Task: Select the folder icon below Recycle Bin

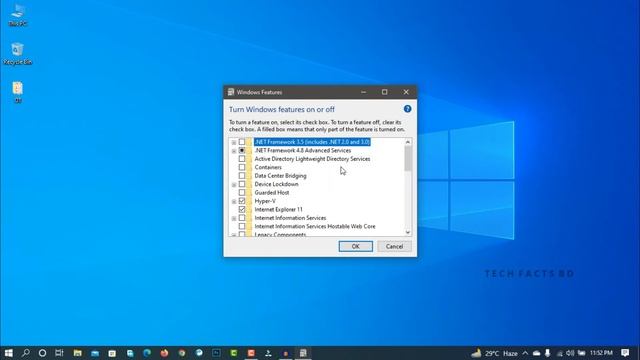Action: 18,92
